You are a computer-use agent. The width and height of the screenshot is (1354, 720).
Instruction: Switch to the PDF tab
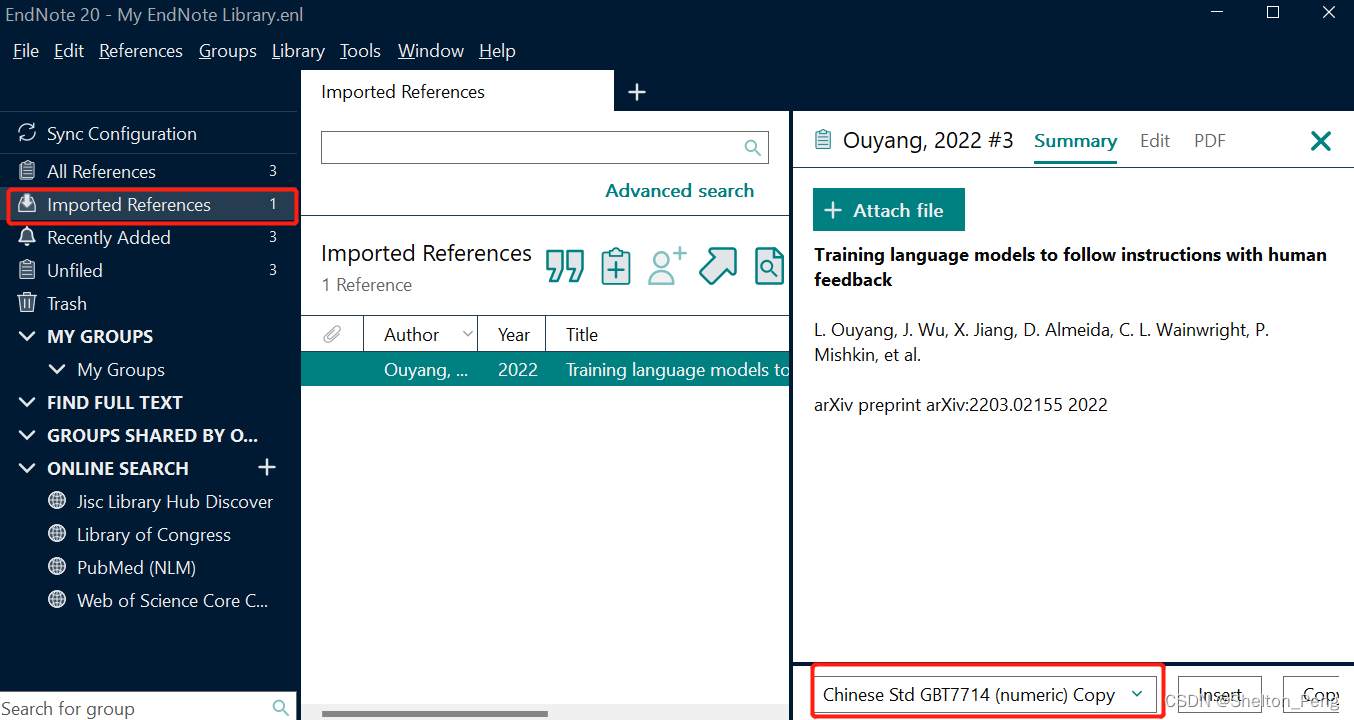[1210, 141]
